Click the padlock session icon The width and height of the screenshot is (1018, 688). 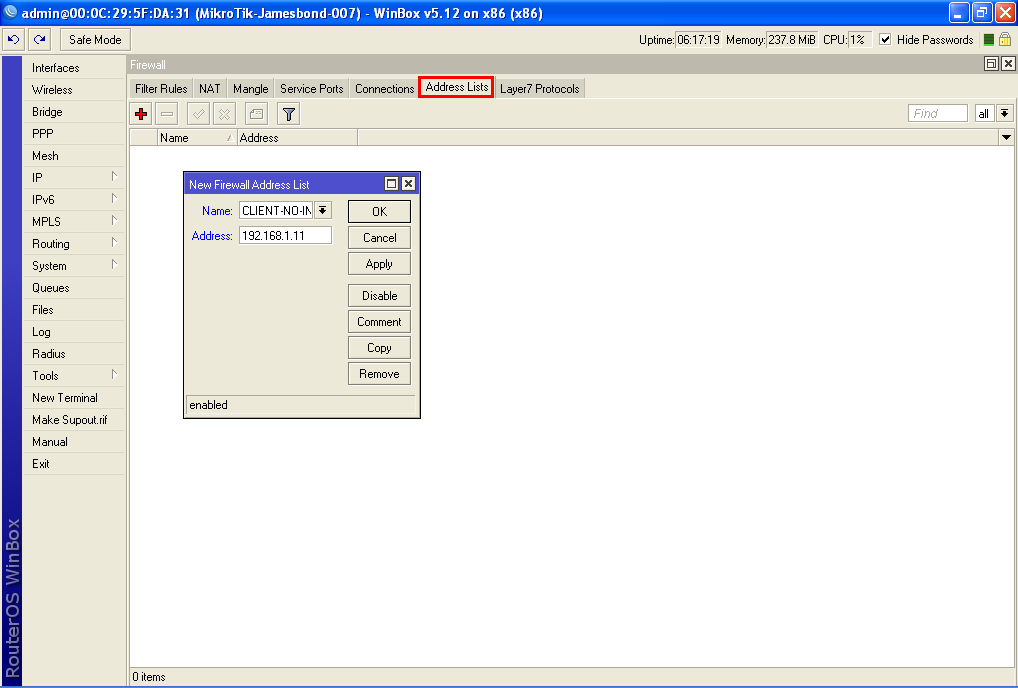(1005, 40)
